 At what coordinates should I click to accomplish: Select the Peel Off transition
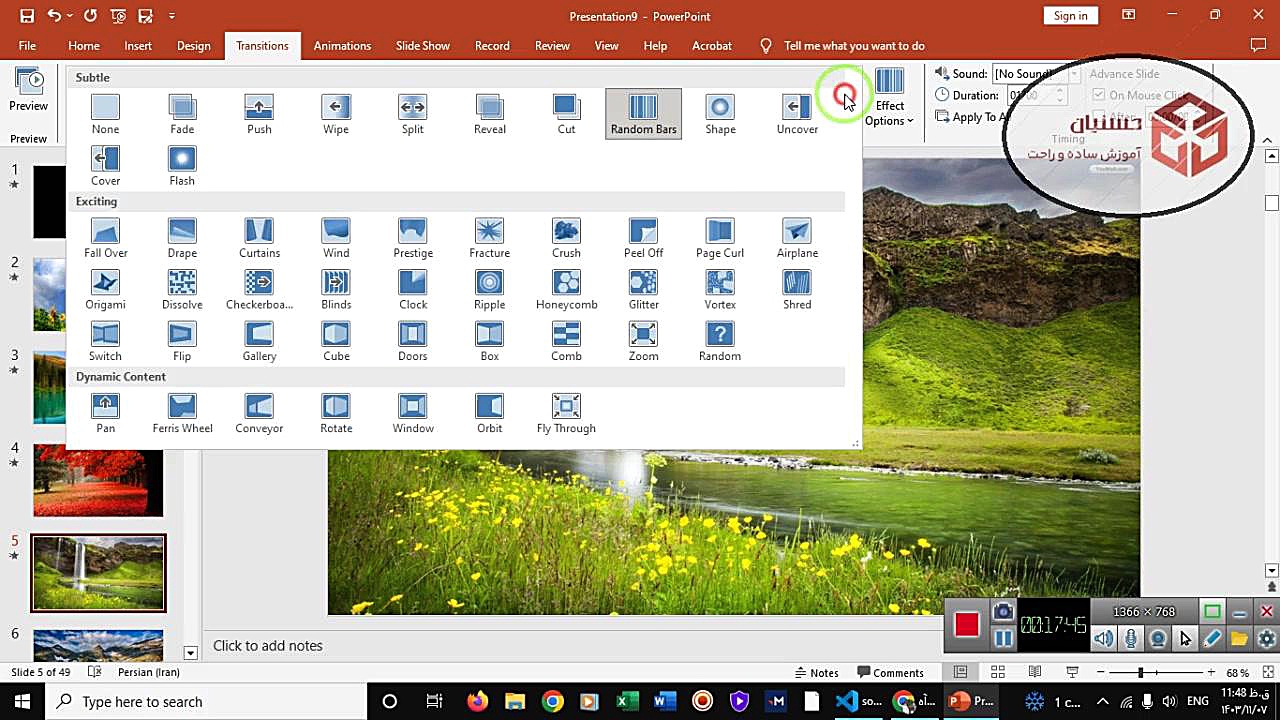tap(643, 238)
